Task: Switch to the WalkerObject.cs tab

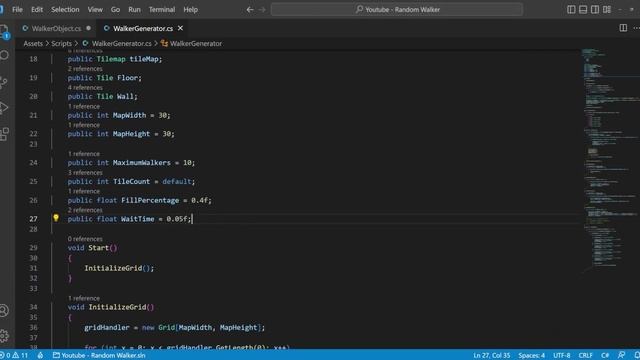Action: 56,28
